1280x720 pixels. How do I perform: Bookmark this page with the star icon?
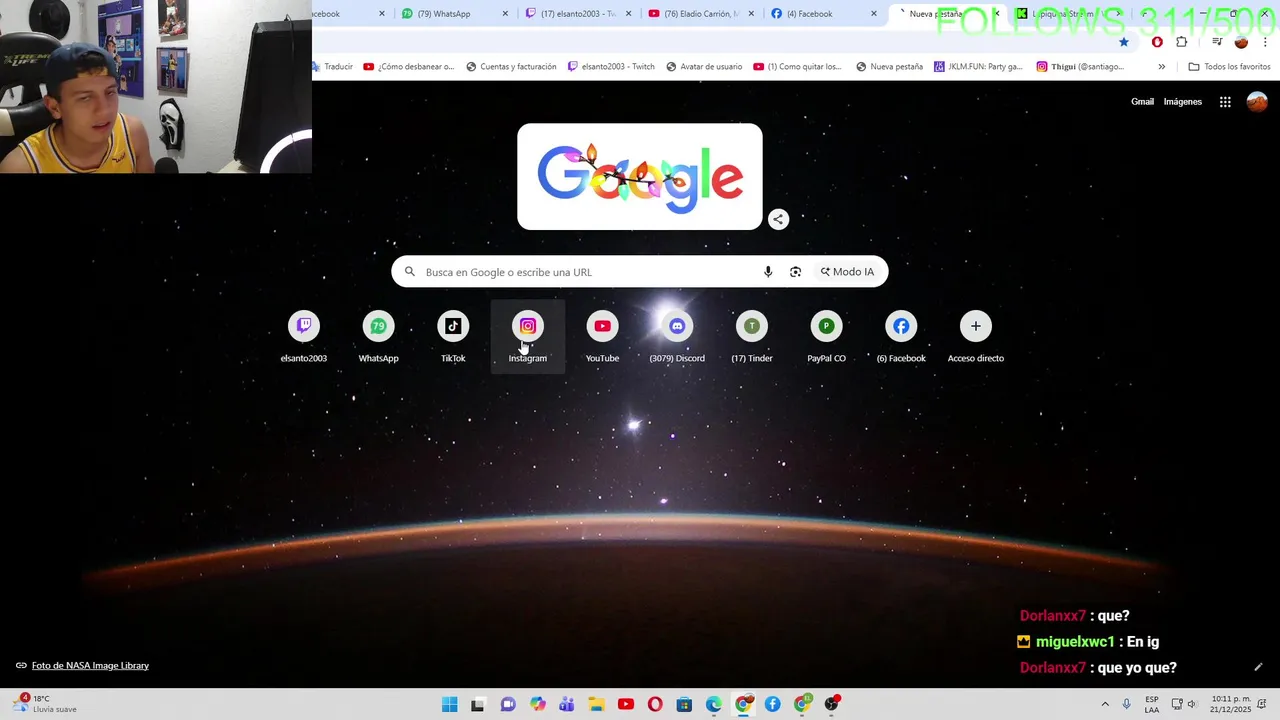1124,42
